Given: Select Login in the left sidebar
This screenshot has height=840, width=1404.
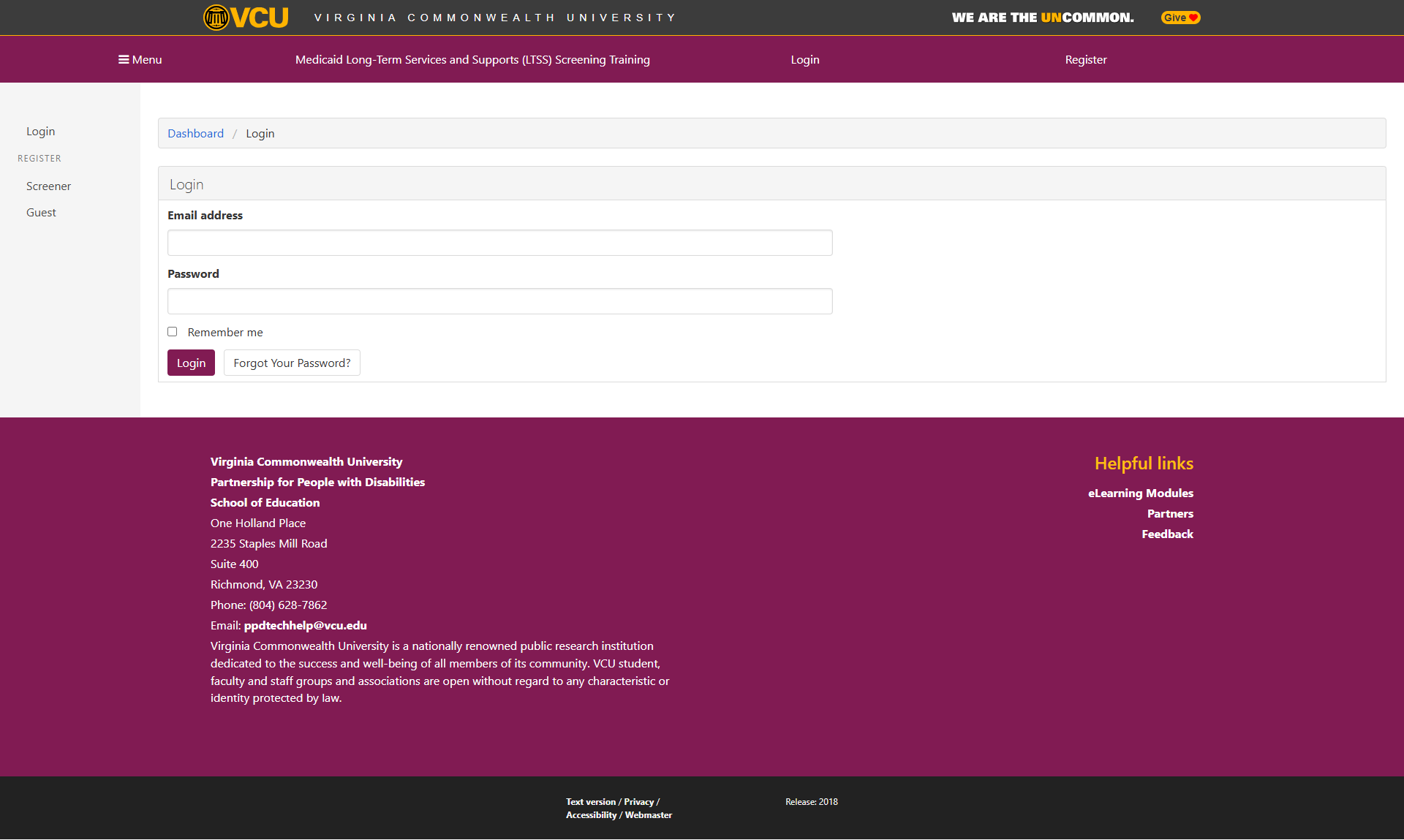Looking at the screenshot, I should (x=40, y=131).
